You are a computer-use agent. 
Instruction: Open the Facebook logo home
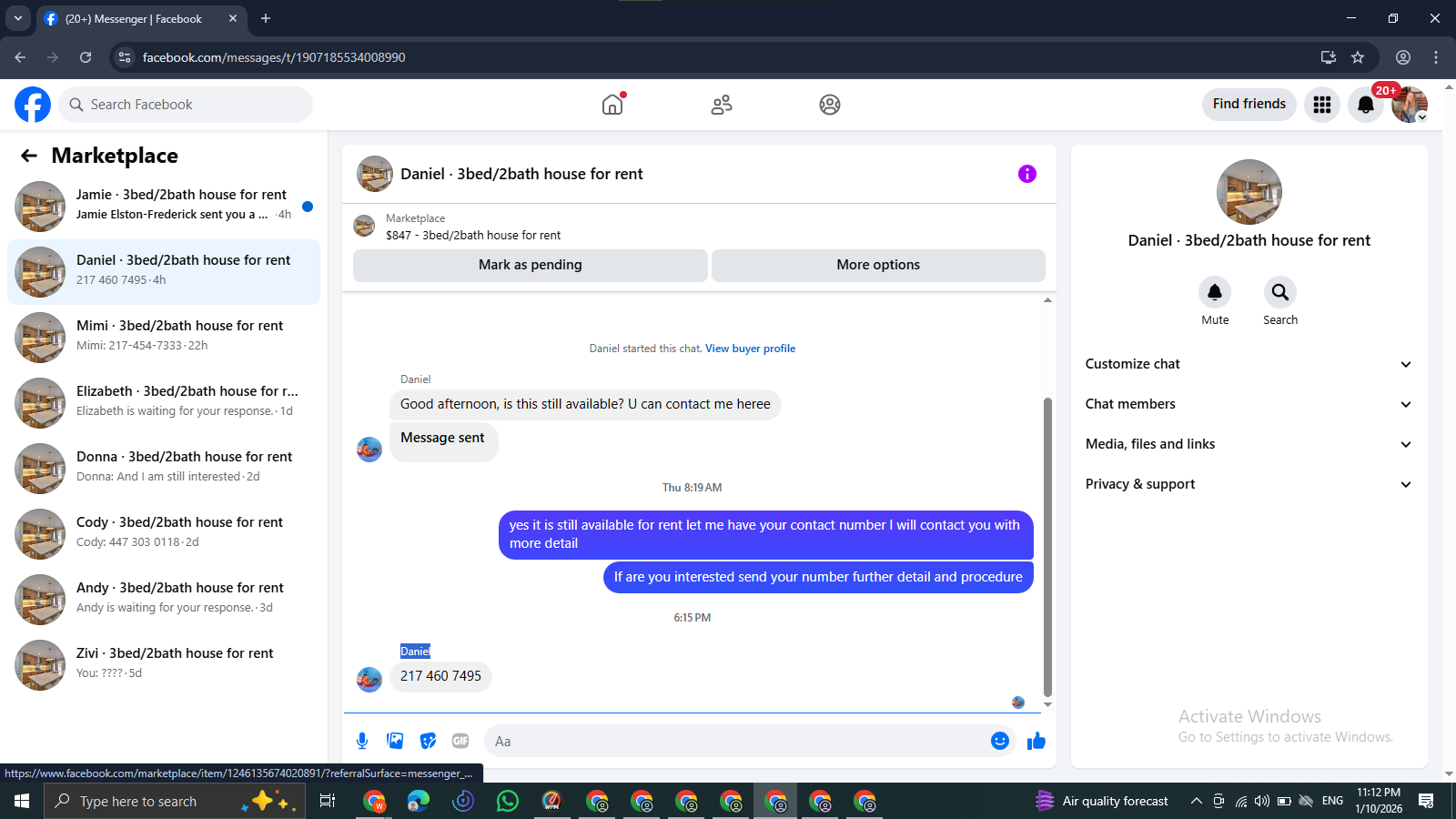tap(33, 105)
